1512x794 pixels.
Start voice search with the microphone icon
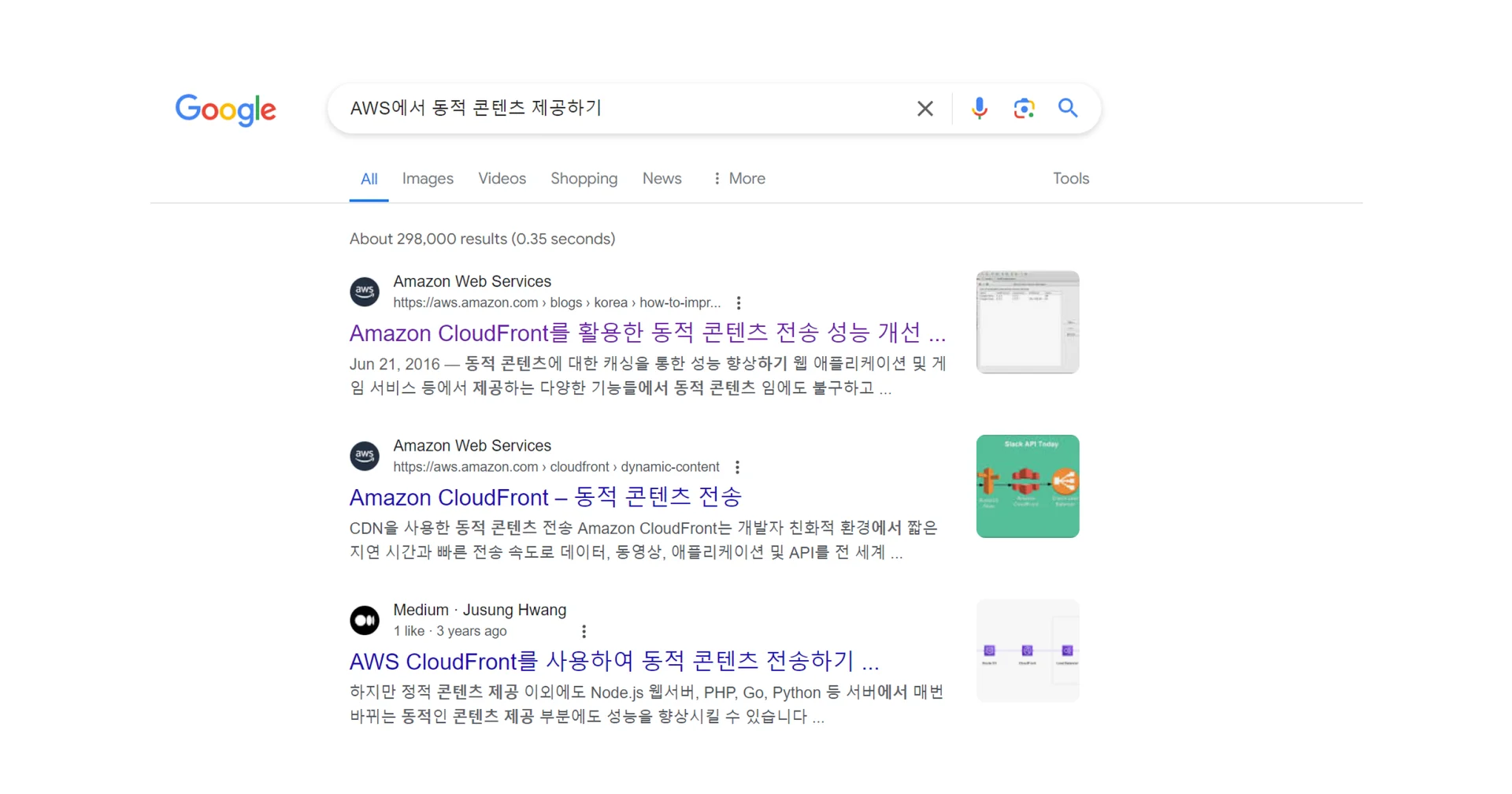pos(979,109)
